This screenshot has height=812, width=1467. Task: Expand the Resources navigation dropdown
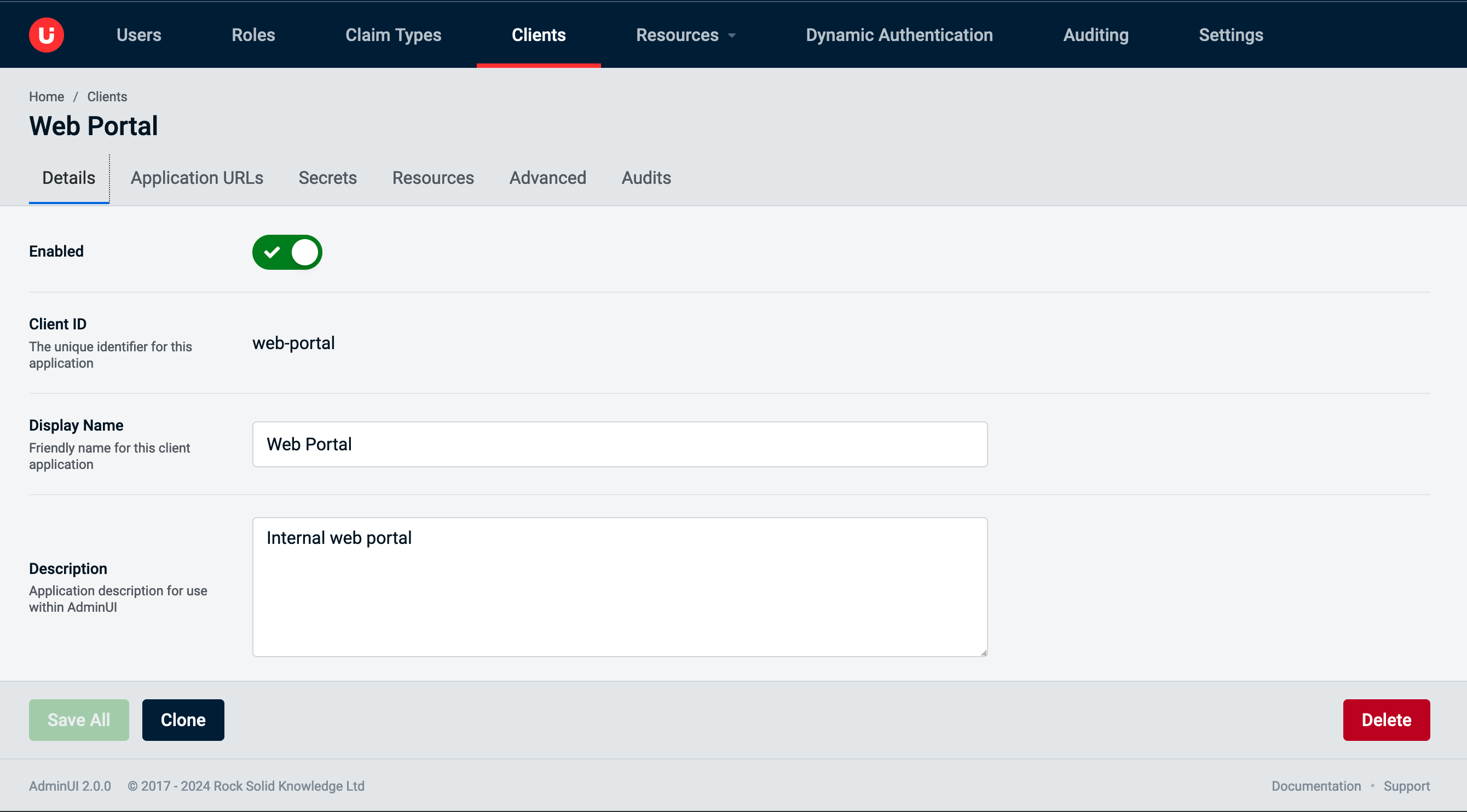pos(685,34)
